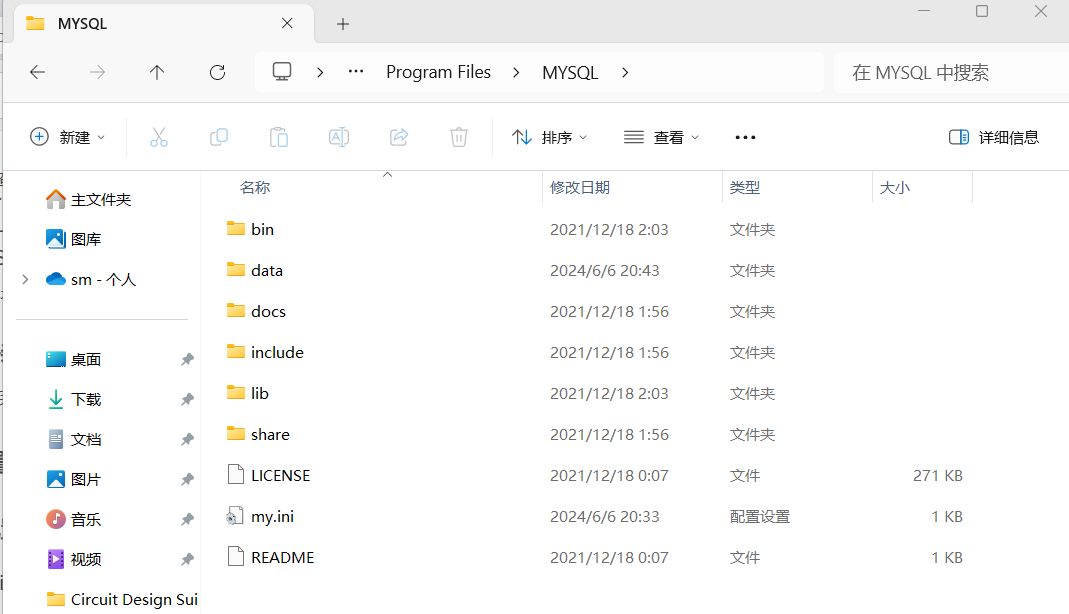1069x614 pixels.
Task: Click the This PC monitor icon
Action: click(x=282, y=72)
